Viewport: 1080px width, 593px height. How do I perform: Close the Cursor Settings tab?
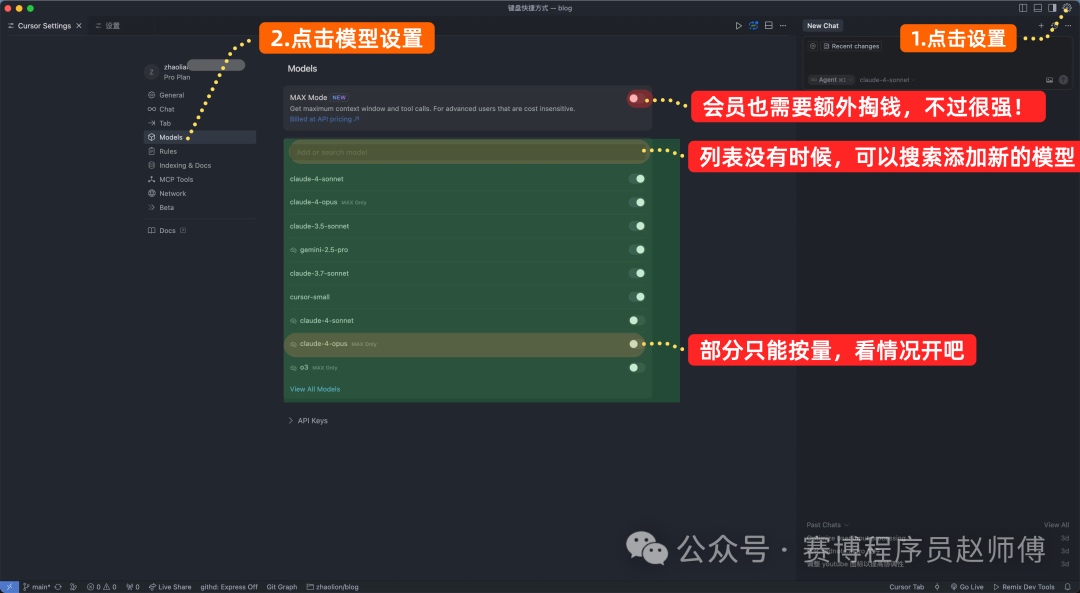click(x=79, y=25)
